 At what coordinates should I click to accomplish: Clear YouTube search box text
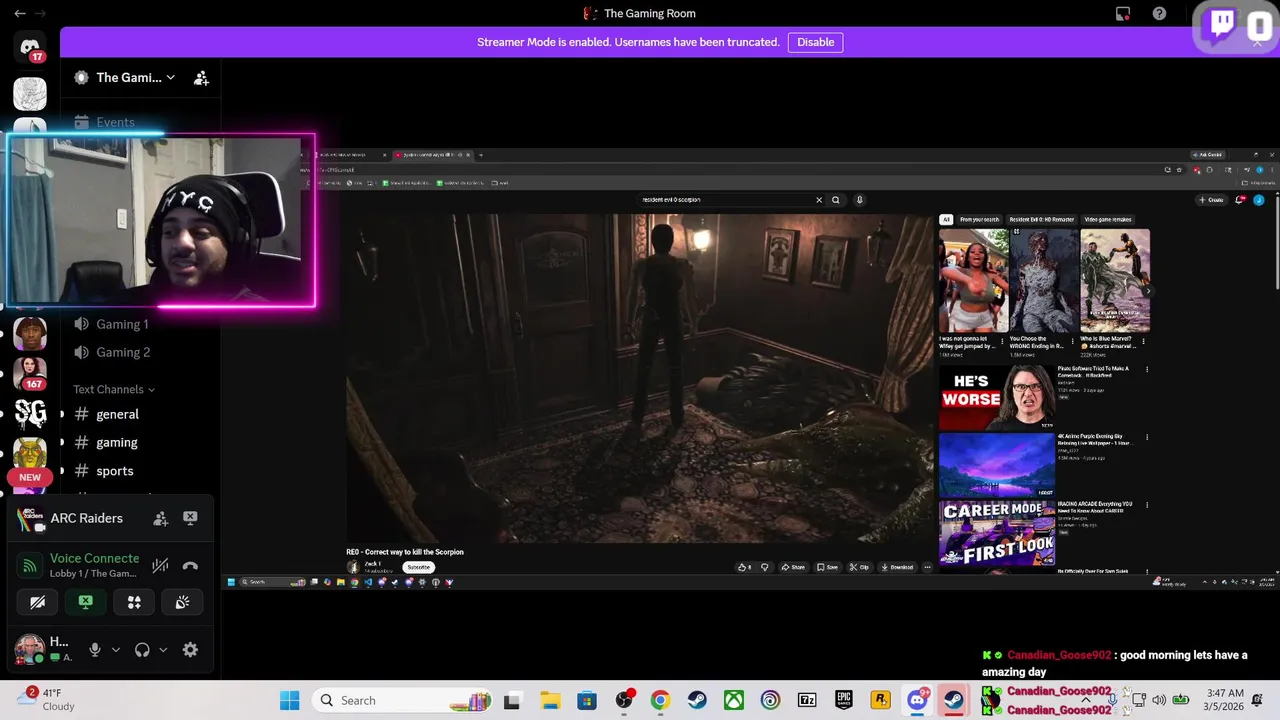coord(818,200)
